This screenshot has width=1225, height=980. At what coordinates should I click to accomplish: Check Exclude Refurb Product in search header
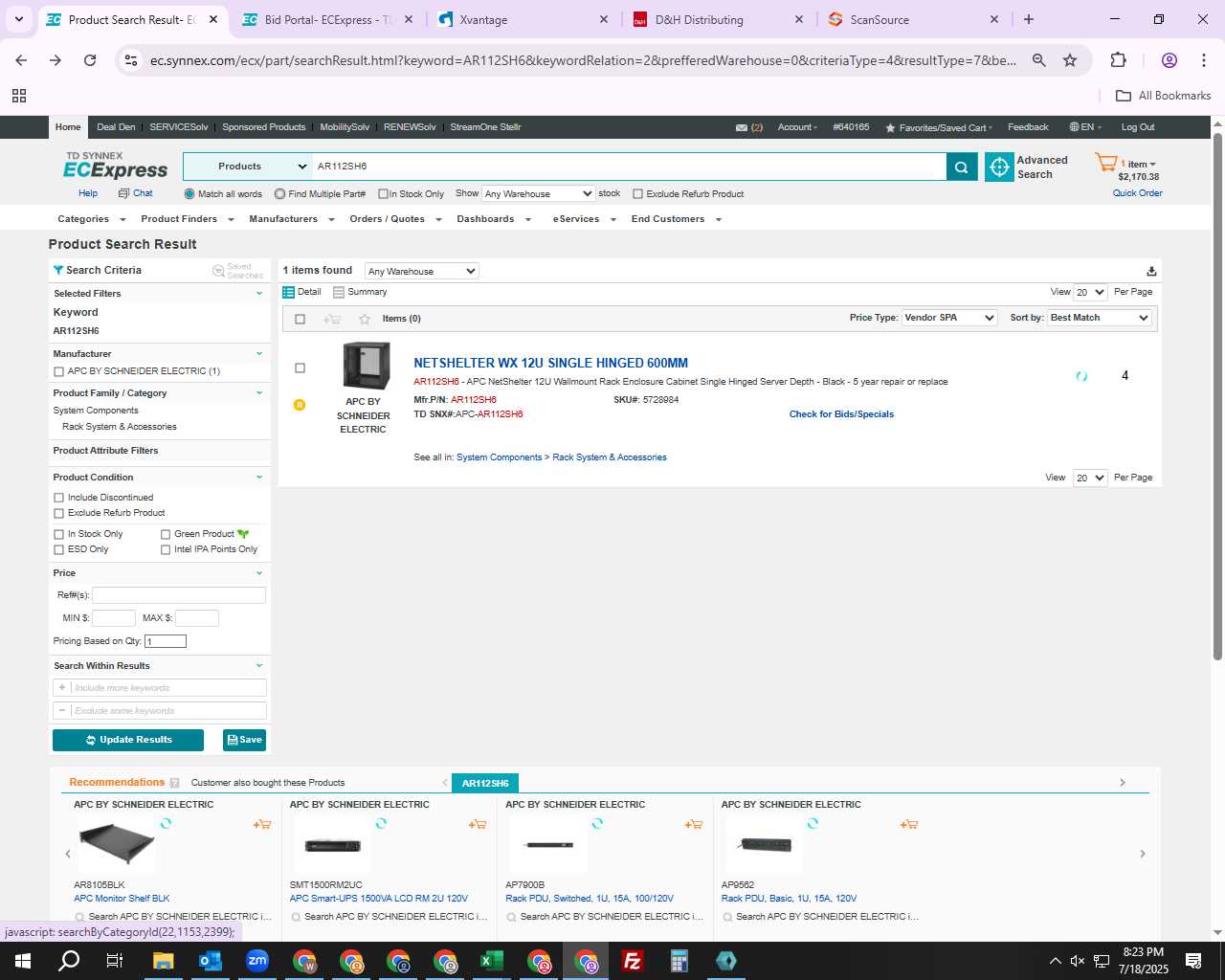637,194
